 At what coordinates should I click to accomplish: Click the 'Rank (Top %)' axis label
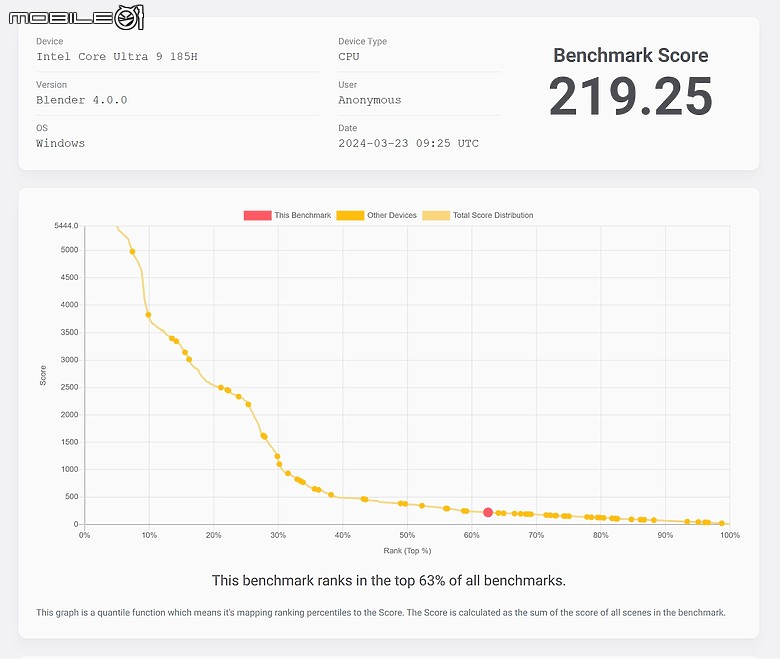pyautogui.click(x=407, y=551)
